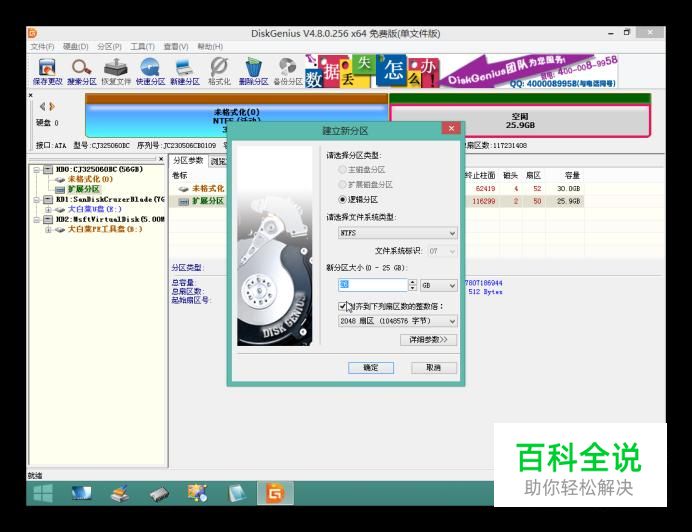Open the 硬盘(D) menu
692x532 pixels.
click(75, 47)
